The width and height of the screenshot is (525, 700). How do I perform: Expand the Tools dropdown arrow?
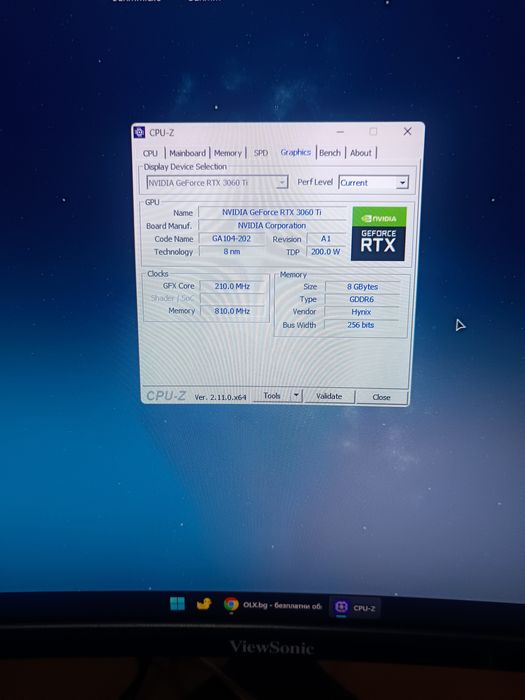(x=296, y=396)
